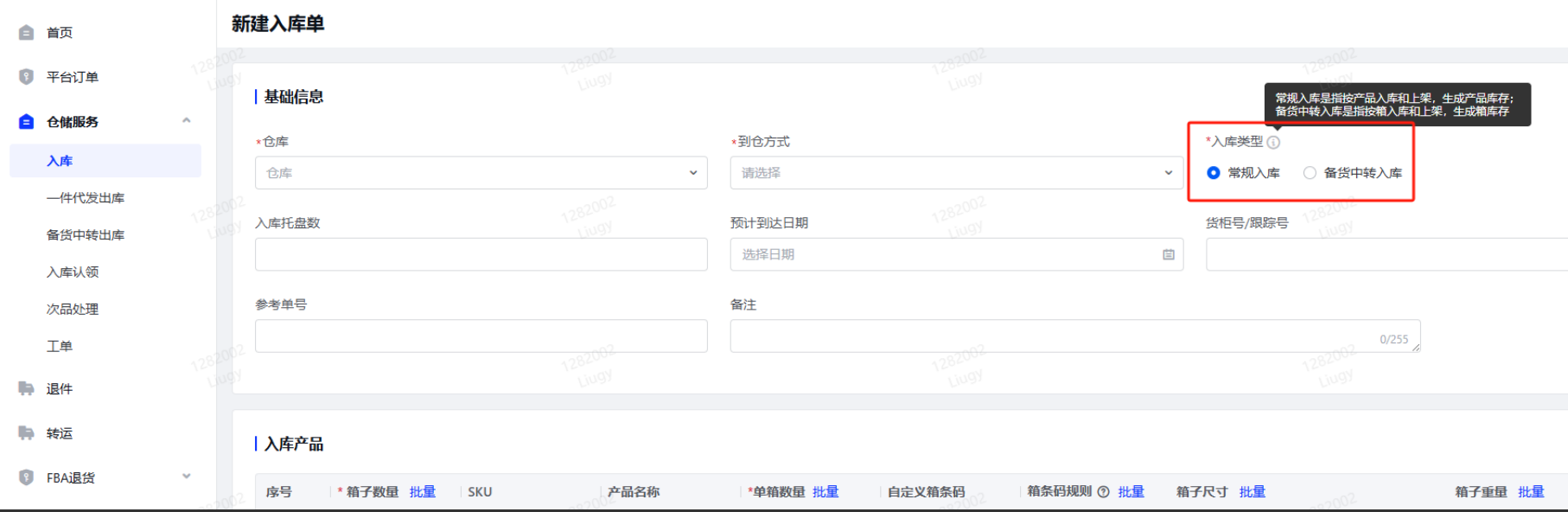Go to 入库认领 menu item
Image resolution: width=1568 pixels, height=512 pixels.
pyautogui.click(x=73, y=272)
